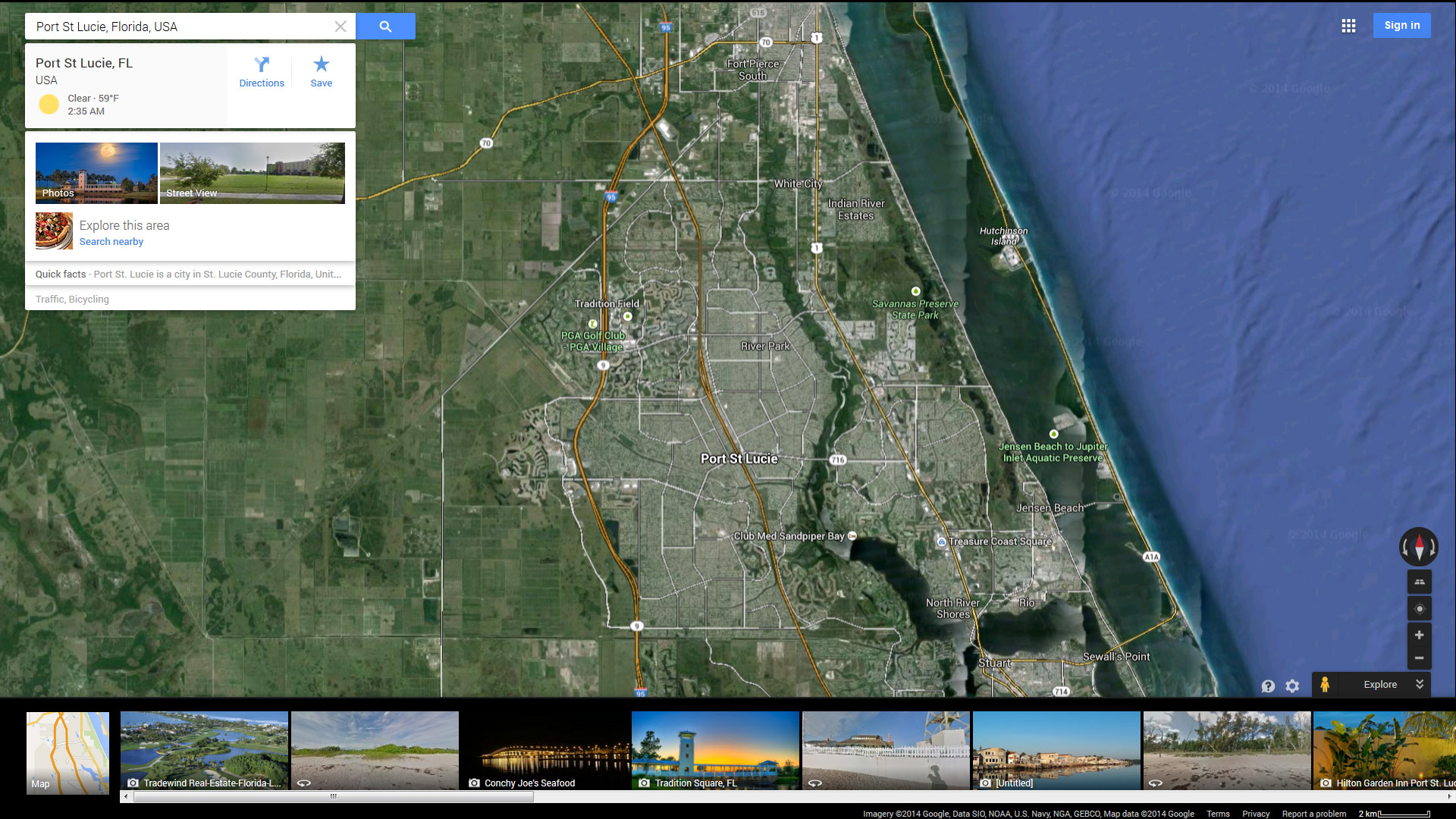Click the photo strip horizontal scrollbar
This screenshot has width=1456, height=819.
[334, 796]
